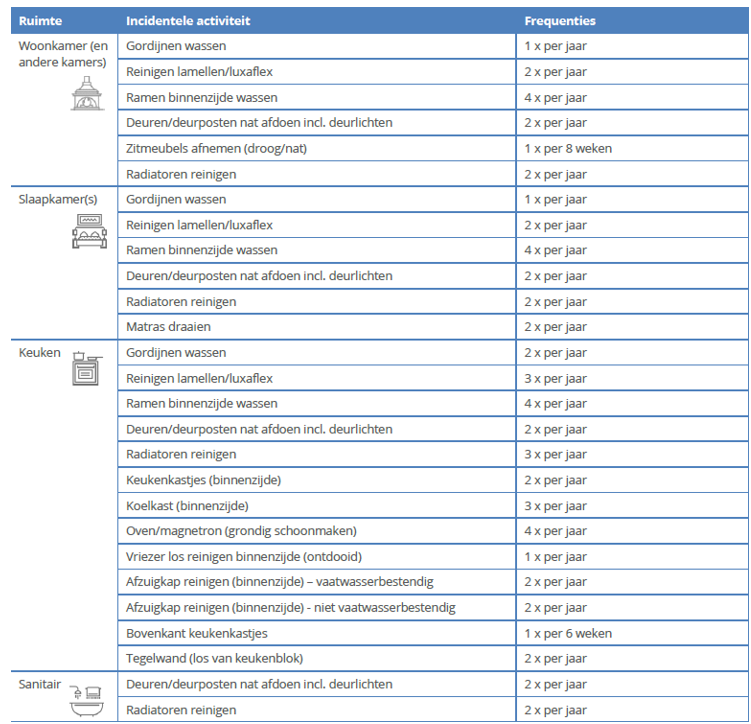Image resolution: width=751 pixels, height=724 pixels.
Task: Select the Bovenkant keukenkastjes activity
Action: [196, 633]
